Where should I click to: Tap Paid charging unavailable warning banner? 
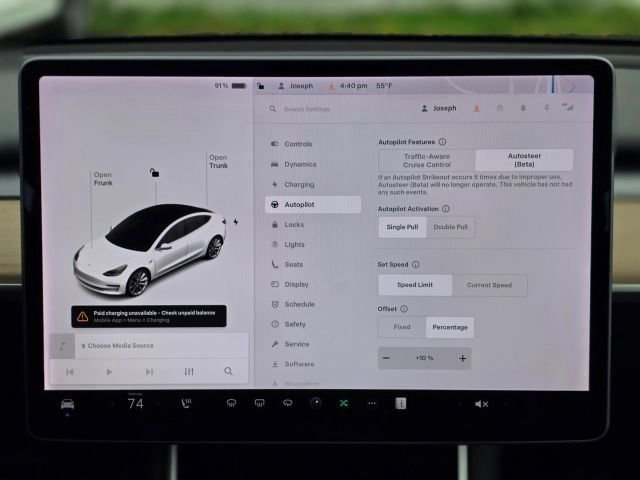click(x=149, y=316)
